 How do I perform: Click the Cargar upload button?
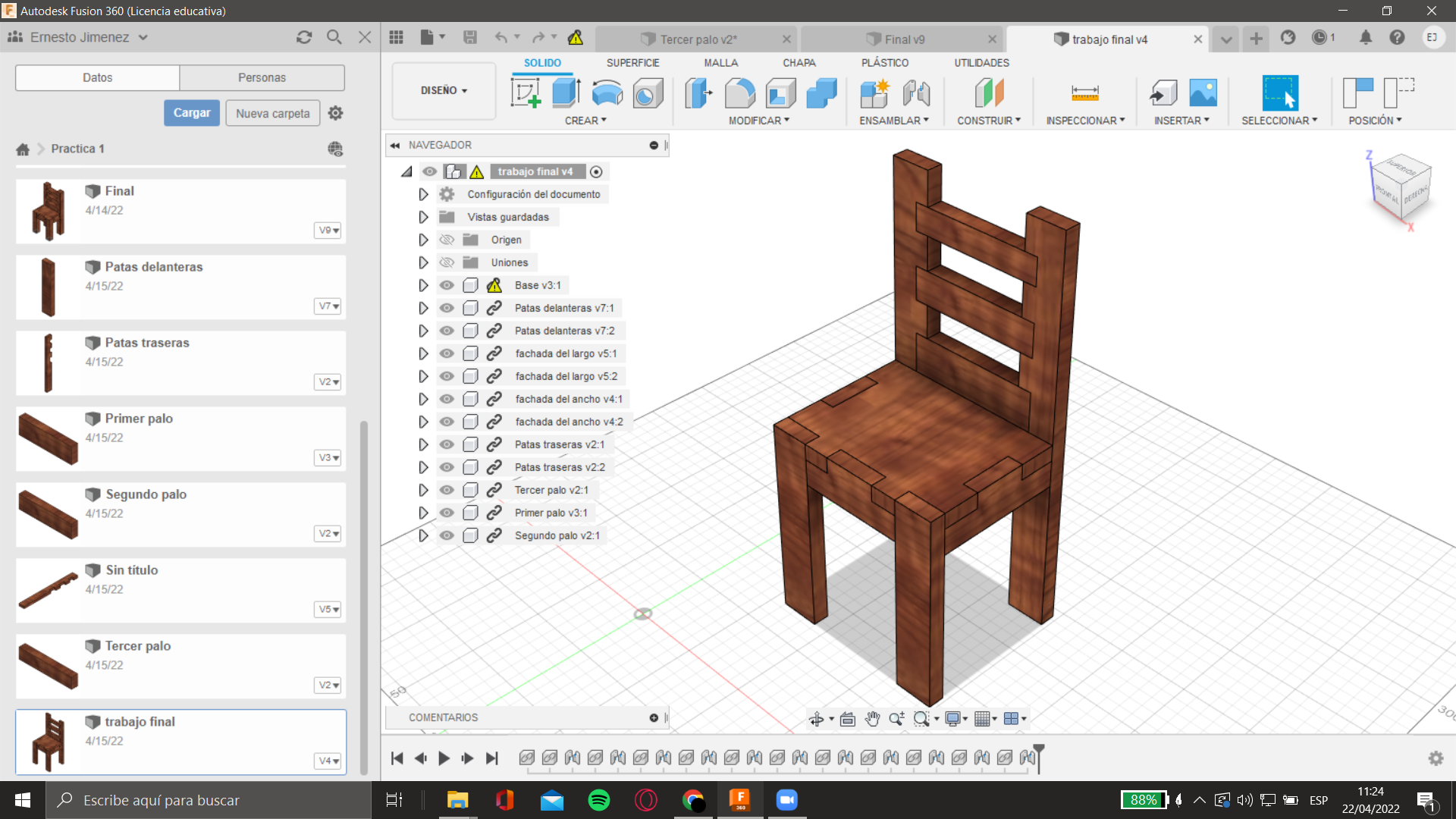point(192,113)
